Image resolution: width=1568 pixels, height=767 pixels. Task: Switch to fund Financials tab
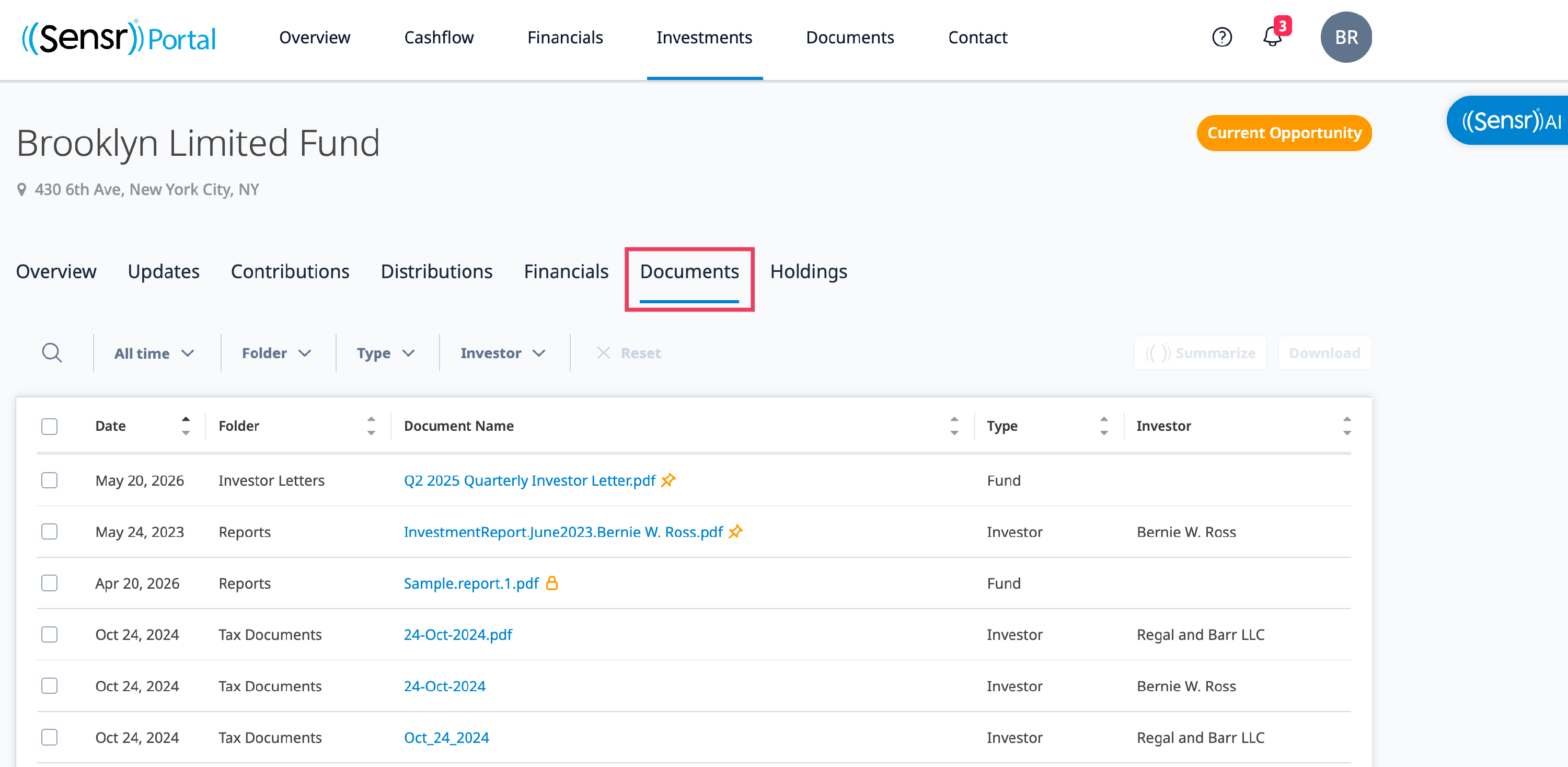(x=566, y=271)
